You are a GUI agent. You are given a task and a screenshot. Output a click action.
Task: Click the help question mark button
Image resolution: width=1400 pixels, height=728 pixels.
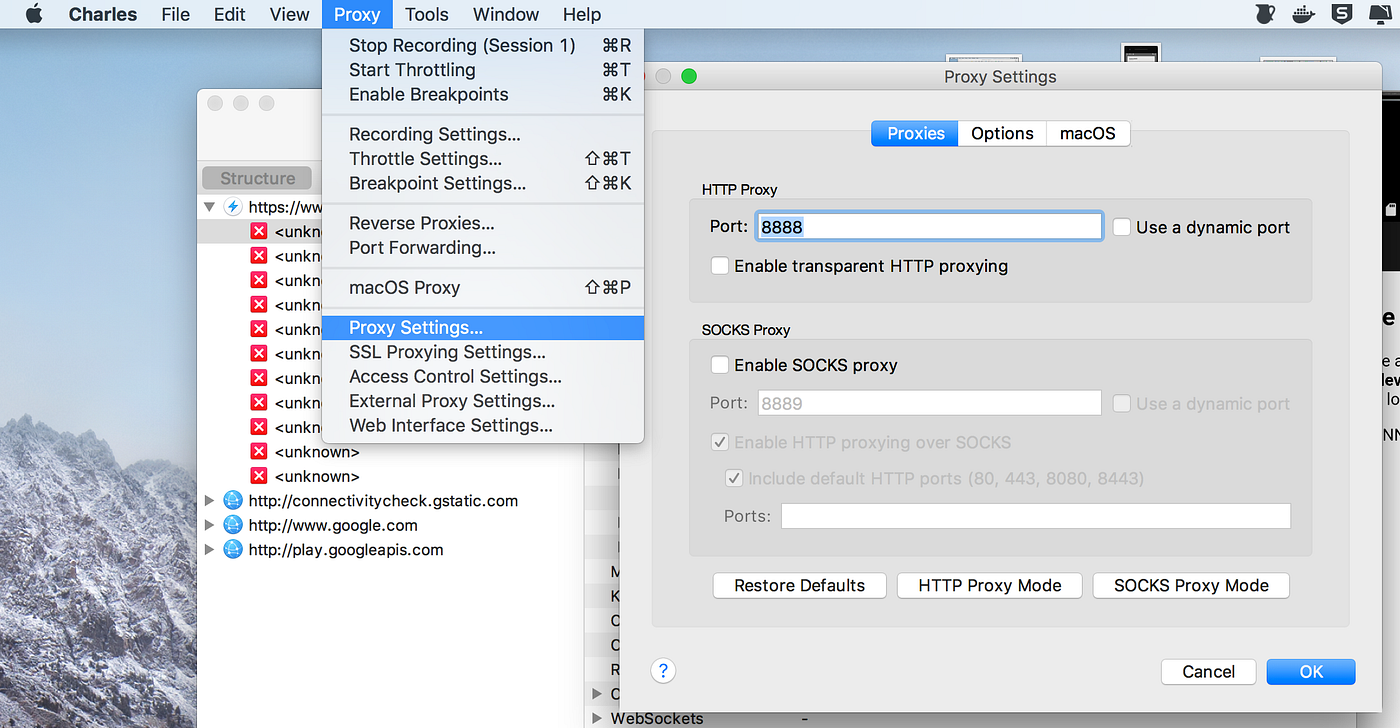(663, 671)
